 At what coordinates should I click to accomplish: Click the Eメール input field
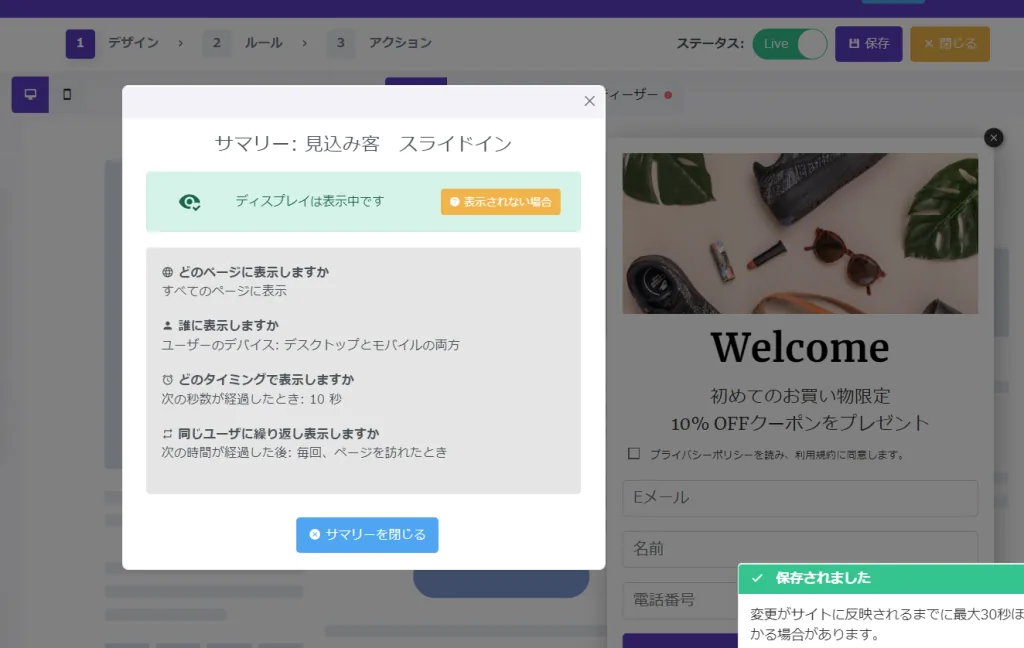point(800,498)
